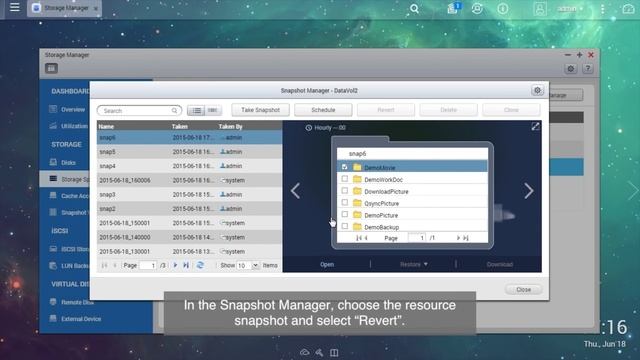Go to next page of snapshot list
This screenshot has height=360, width=640.
click(175, 265)
